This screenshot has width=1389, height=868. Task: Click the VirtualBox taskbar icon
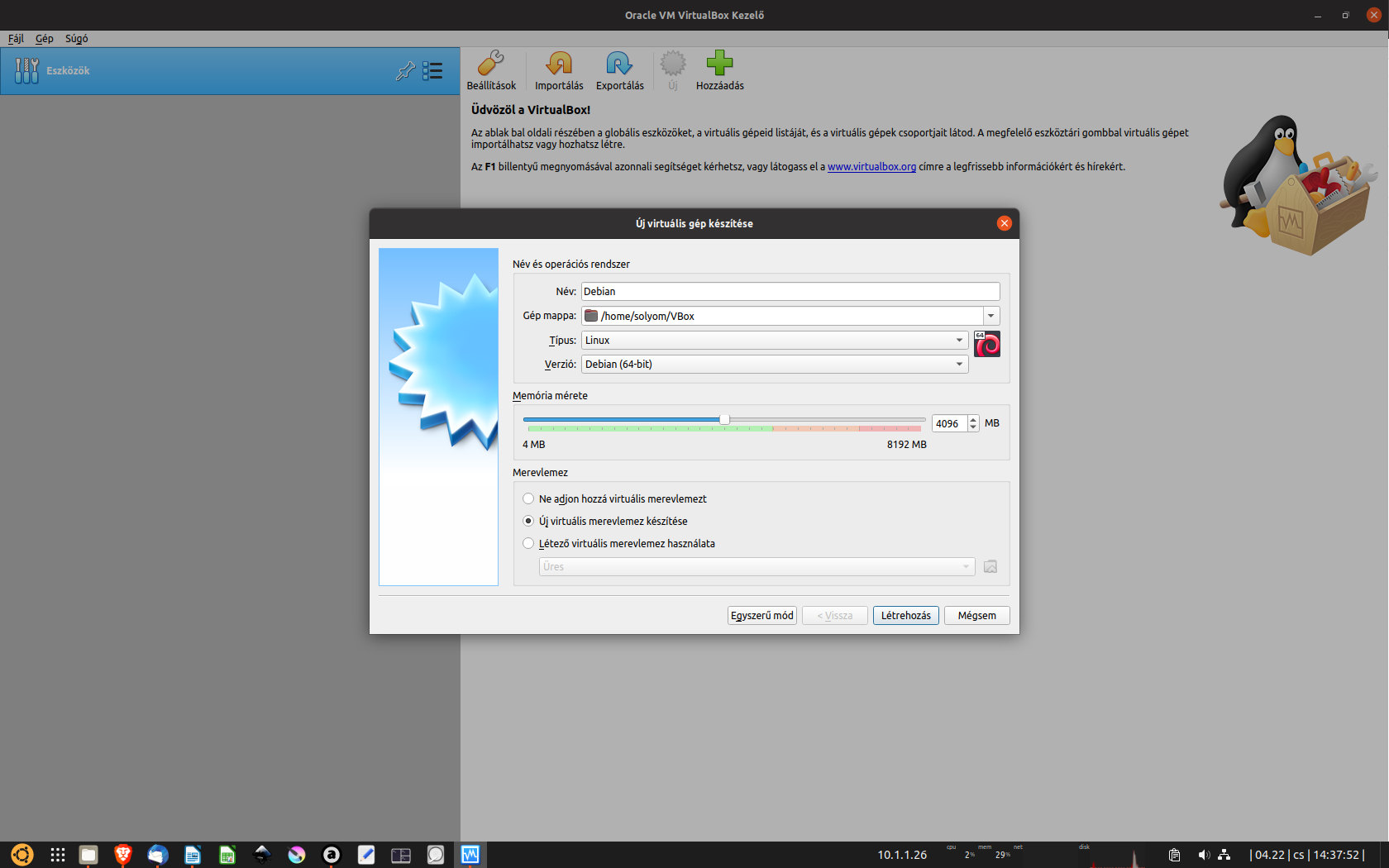click(x=470, y=855)
